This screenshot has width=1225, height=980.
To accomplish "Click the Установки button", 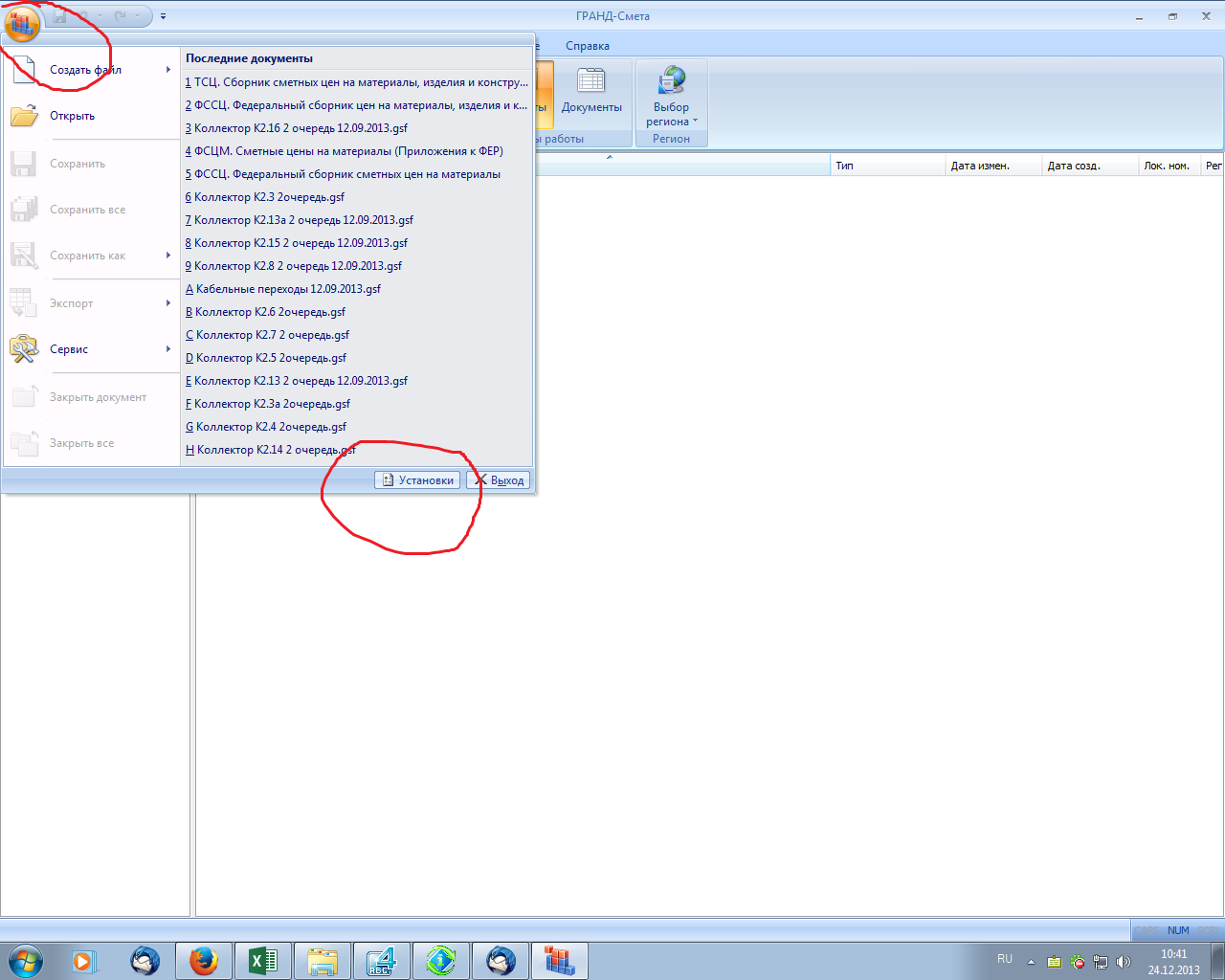I will tap(417, 480).
